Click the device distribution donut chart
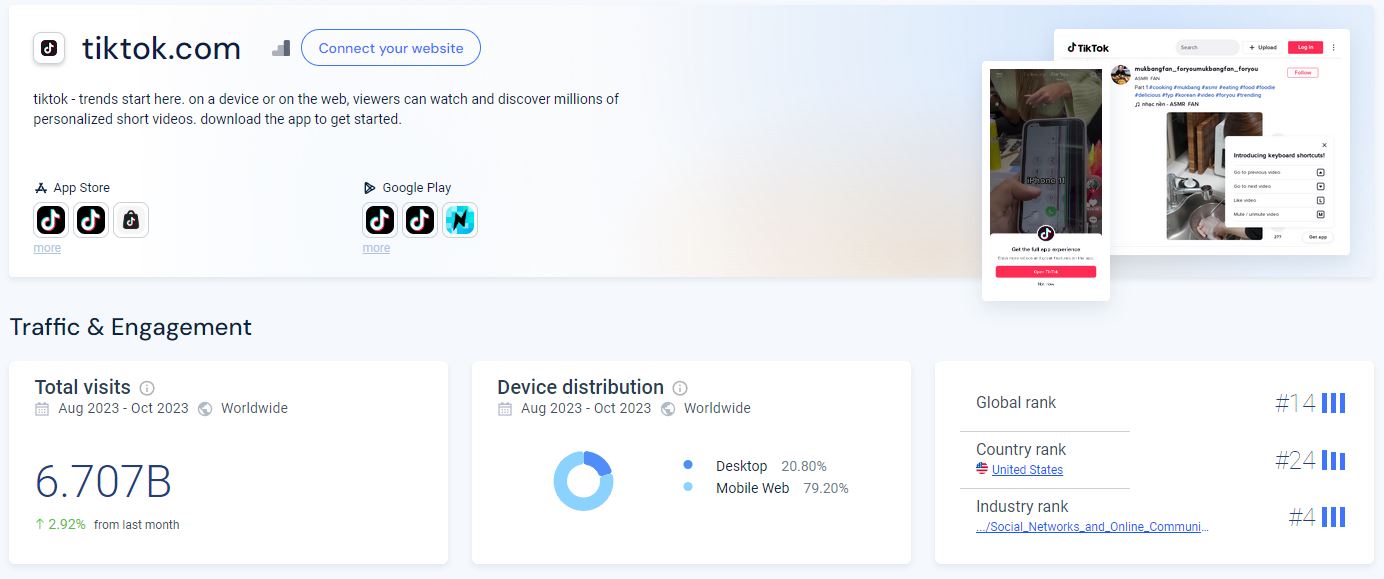This screenshot has width=1384, height=579. [583, 481]
